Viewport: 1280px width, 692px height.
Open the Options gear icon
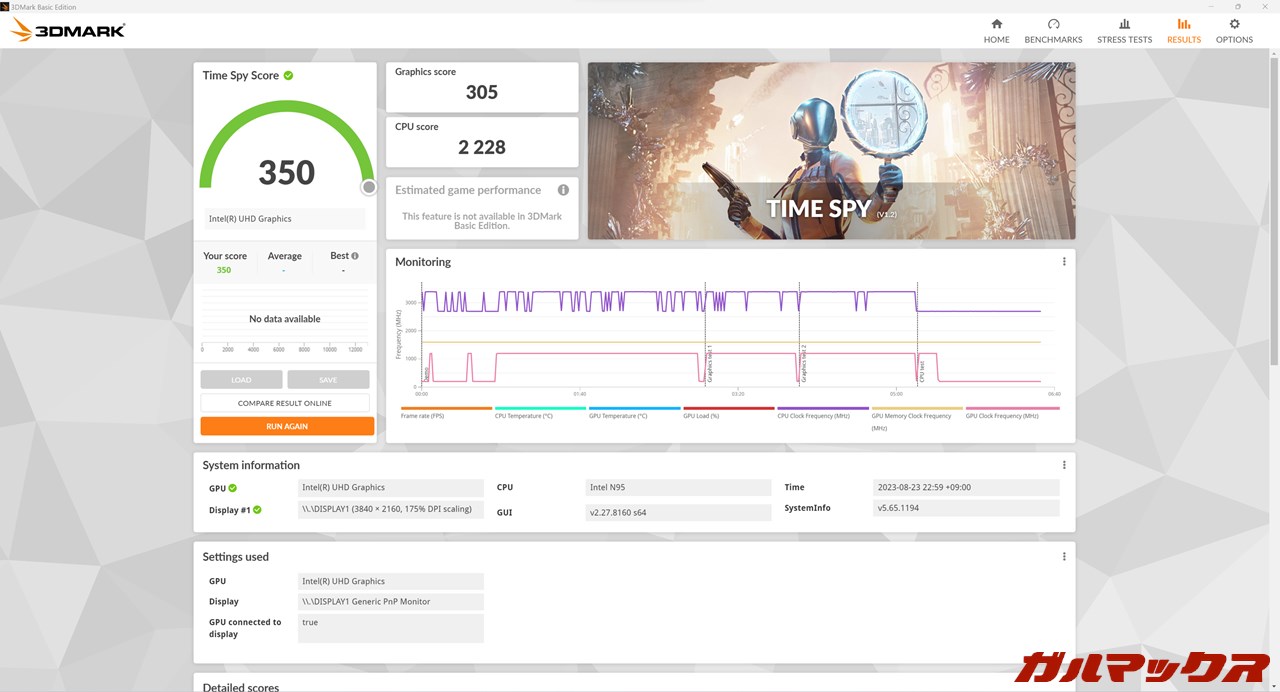1234,25
